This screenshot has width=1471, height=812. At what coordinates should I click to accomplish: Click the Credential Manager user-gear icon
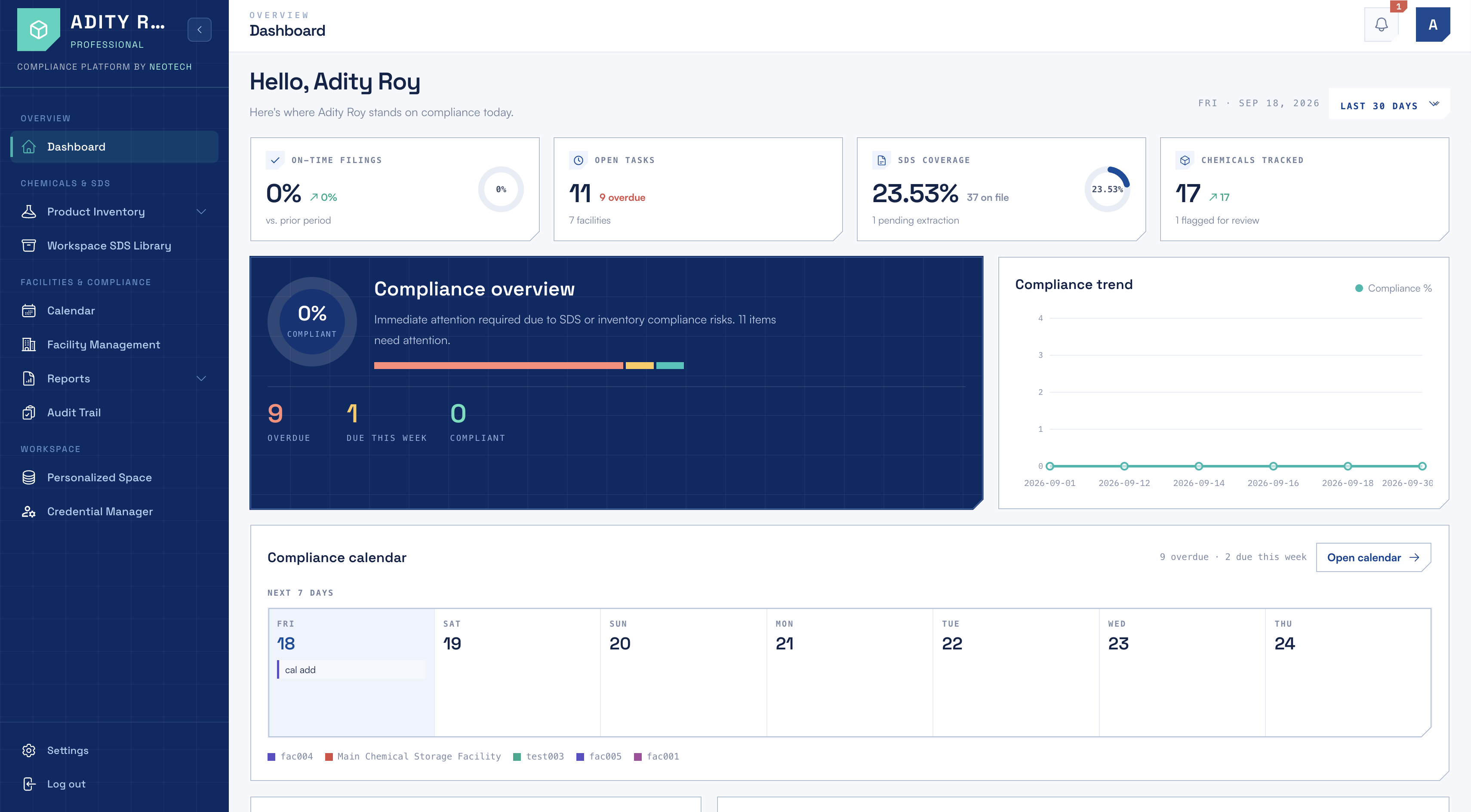click(28, 511)
